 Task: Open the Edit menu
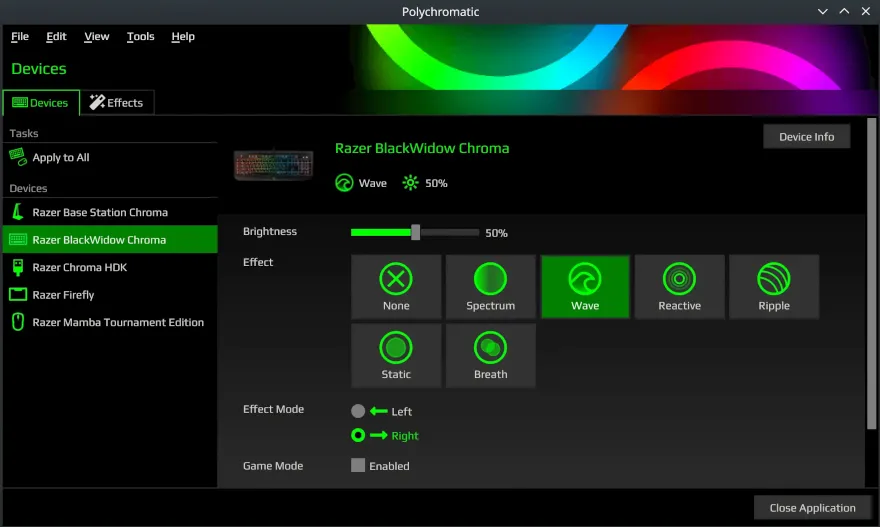pyautogui.click(x=56, y=36)
